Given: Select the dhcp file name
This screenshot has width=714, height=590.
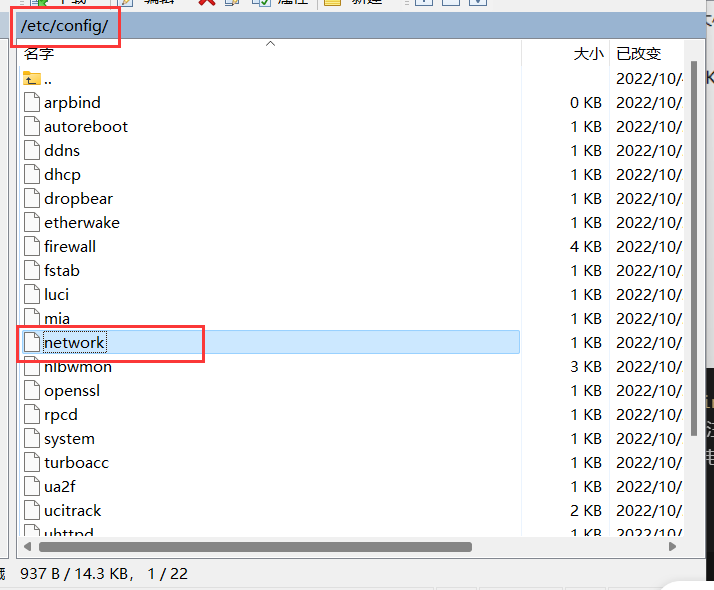Looking at the screenshot, I should (62, 174).
